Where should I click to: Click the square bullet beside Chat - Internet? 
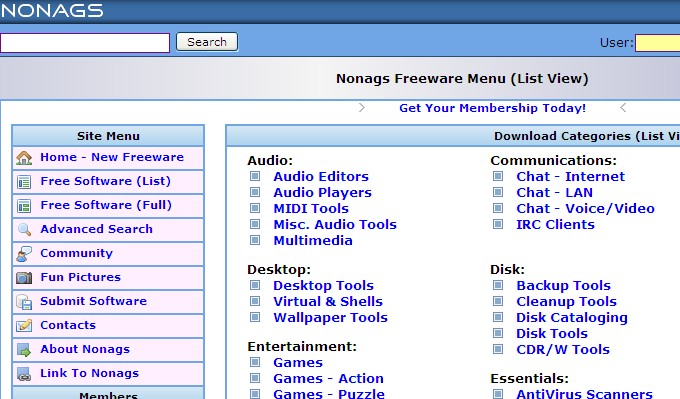coord(498,176)
